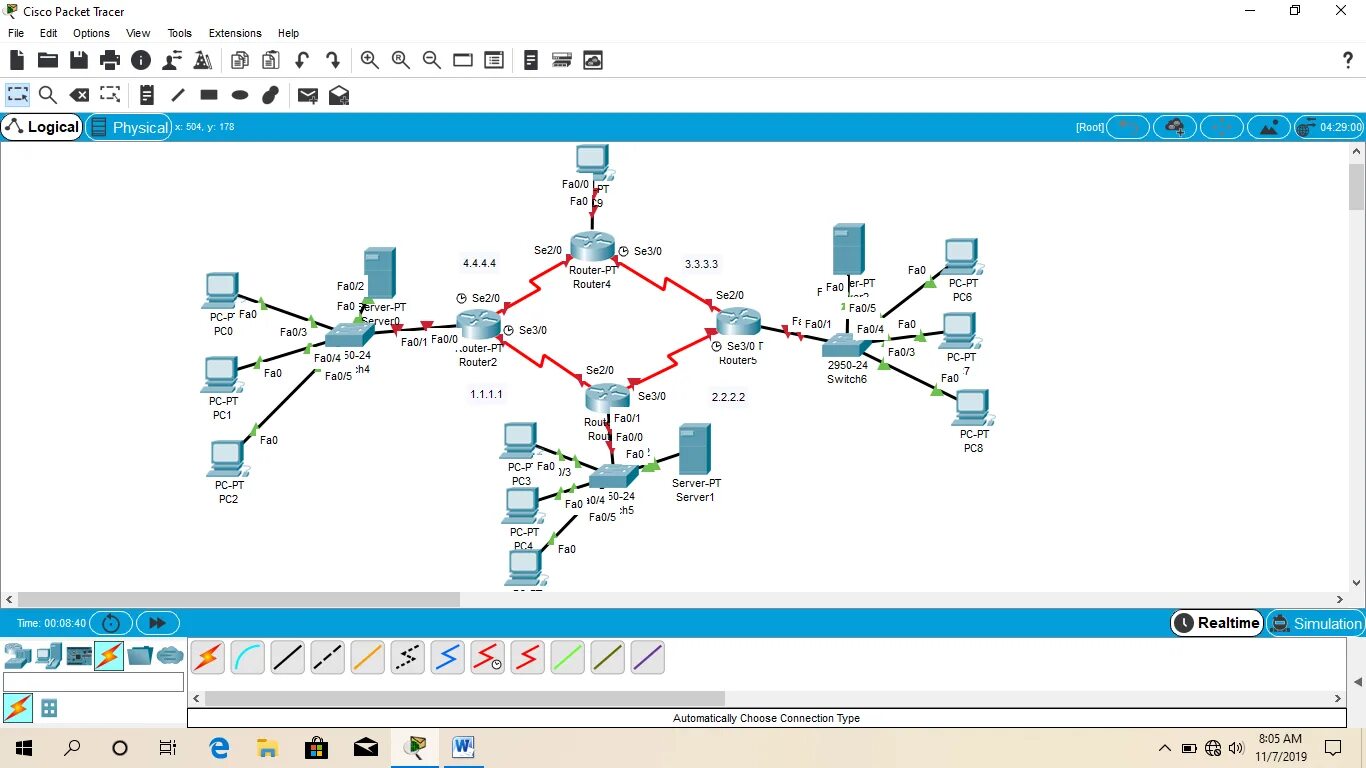
Task: Switch to Realtime mode
Action: tap(1216, 623)
